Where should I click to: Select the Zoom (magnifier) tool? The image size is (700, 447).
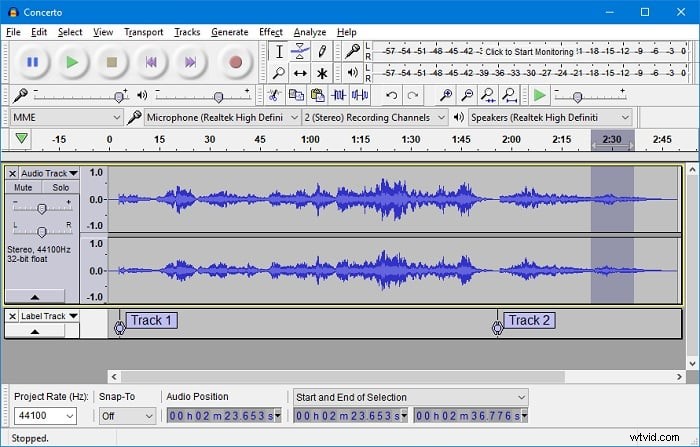[279, 73]
